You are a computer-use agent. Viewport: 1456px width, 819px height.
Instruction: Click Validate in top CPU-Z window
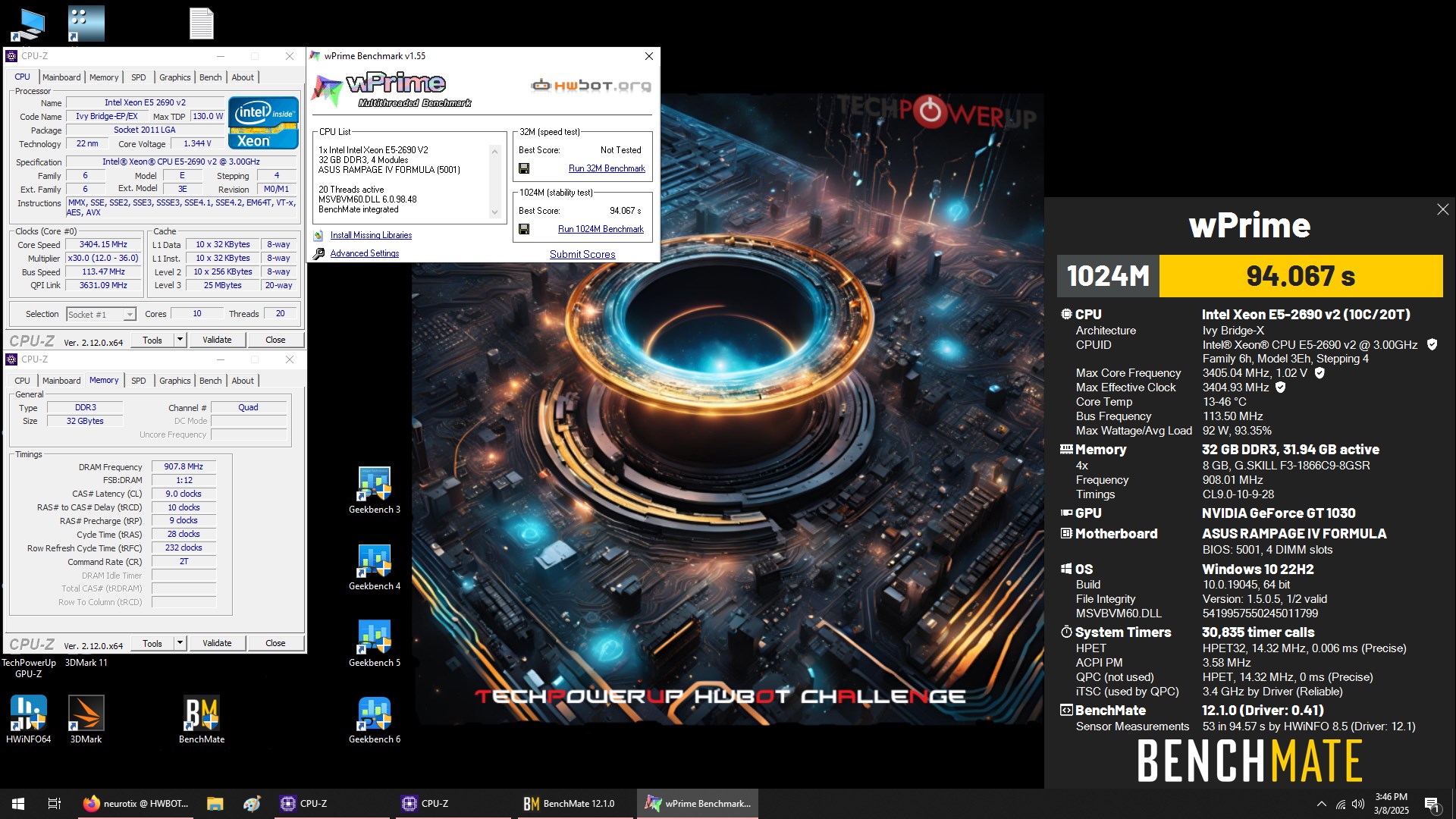pos(217,340)
